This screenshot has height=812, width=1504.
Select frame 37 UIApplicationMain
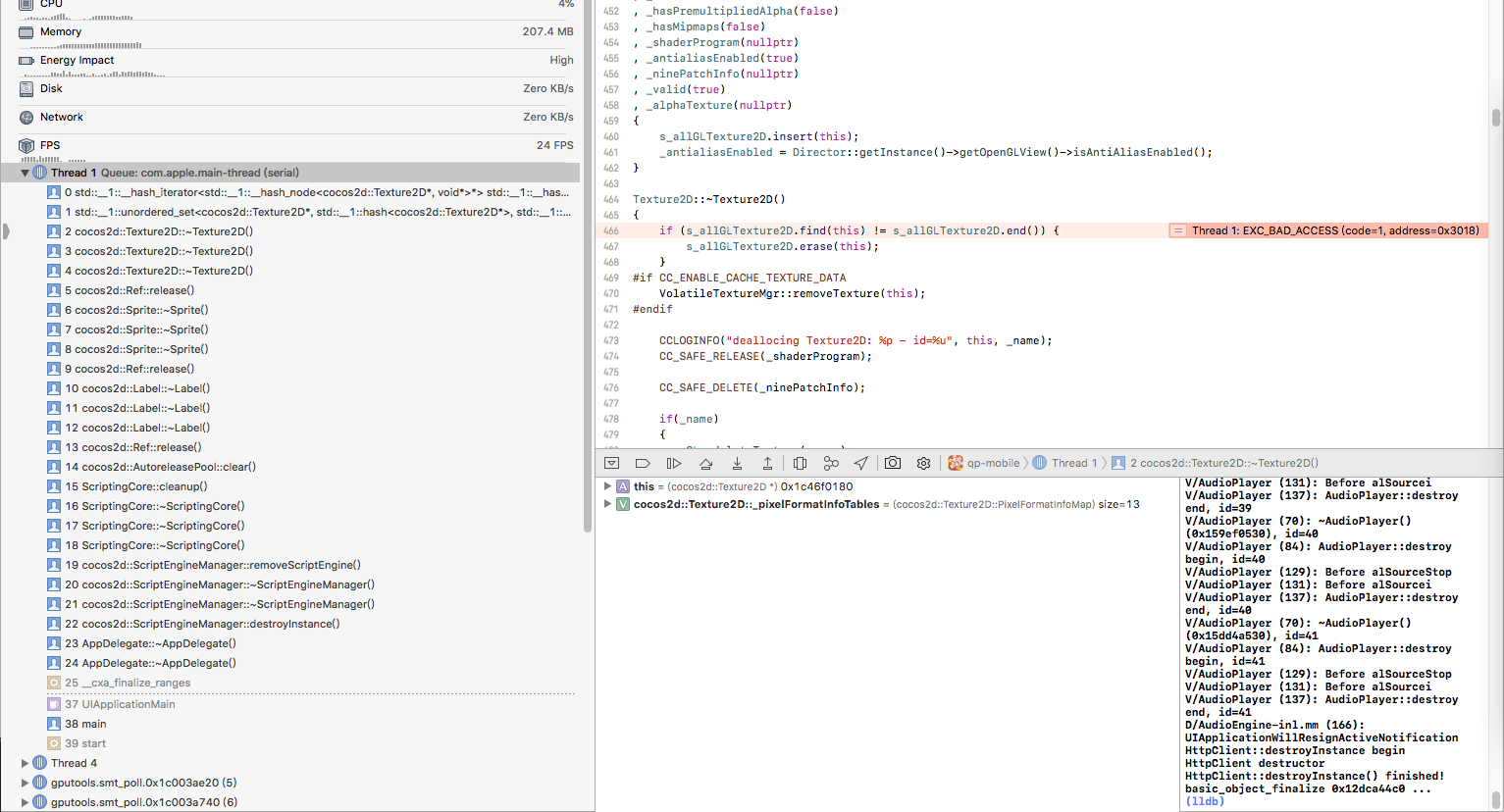[x=111, y=704]
